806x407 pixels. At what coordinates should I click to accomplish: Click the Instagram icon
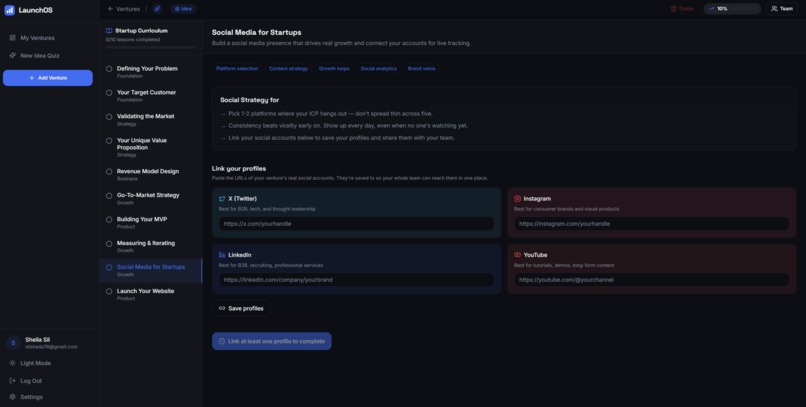517,199
